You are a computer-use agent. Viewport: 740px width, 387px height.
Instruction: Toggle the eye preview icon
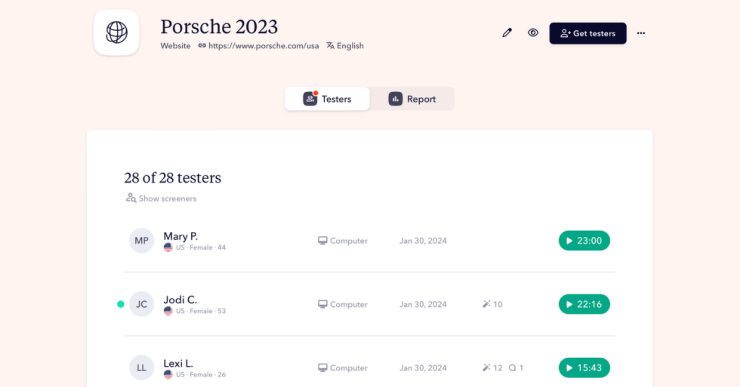click(x=533, y=33)
